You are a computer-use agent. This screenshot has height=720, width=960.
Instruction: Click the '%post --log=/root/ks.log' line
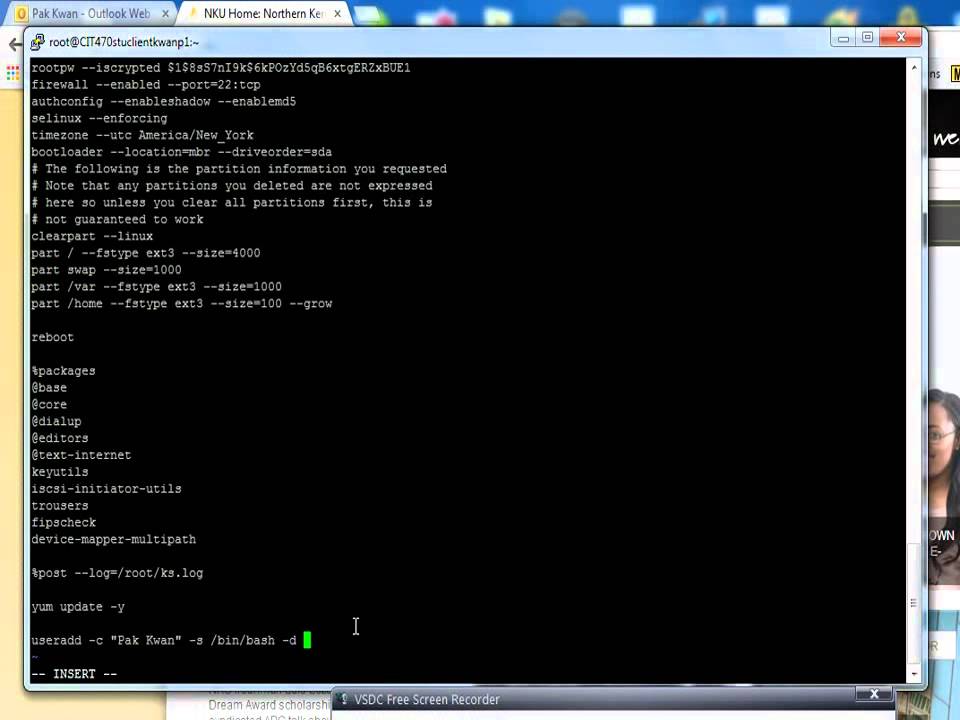[x=117, y=573]
